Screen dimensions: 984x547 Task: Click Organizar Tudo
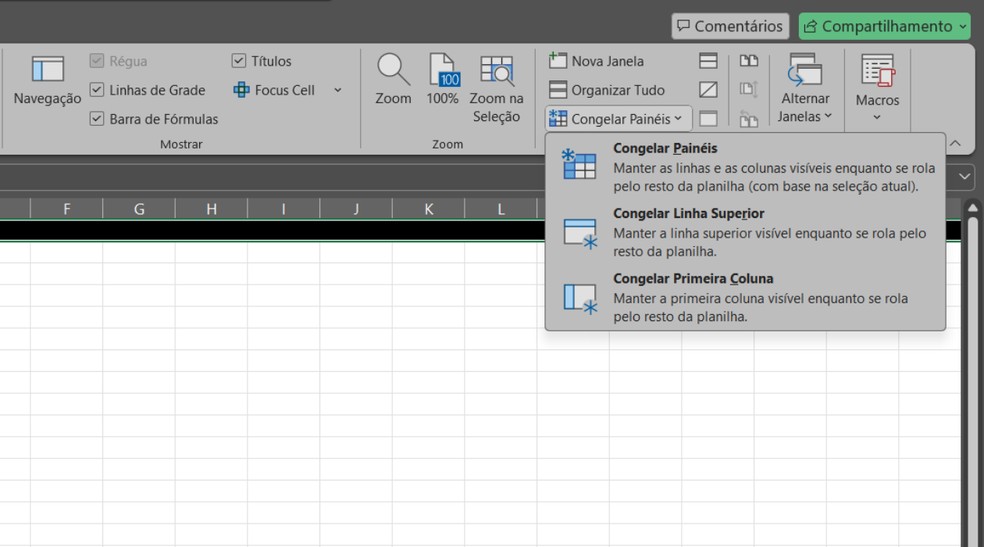pos(607,90)
